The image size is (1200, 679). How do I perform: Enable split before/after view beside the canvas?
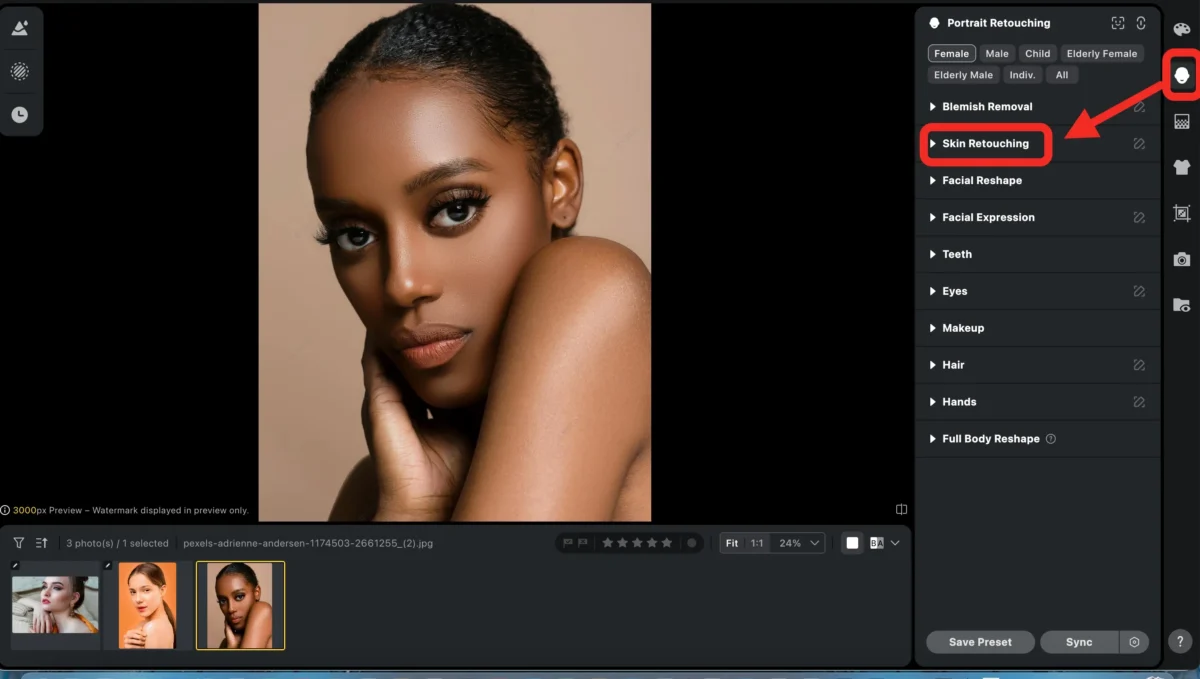pyautogui.click(x=901, y=509)
